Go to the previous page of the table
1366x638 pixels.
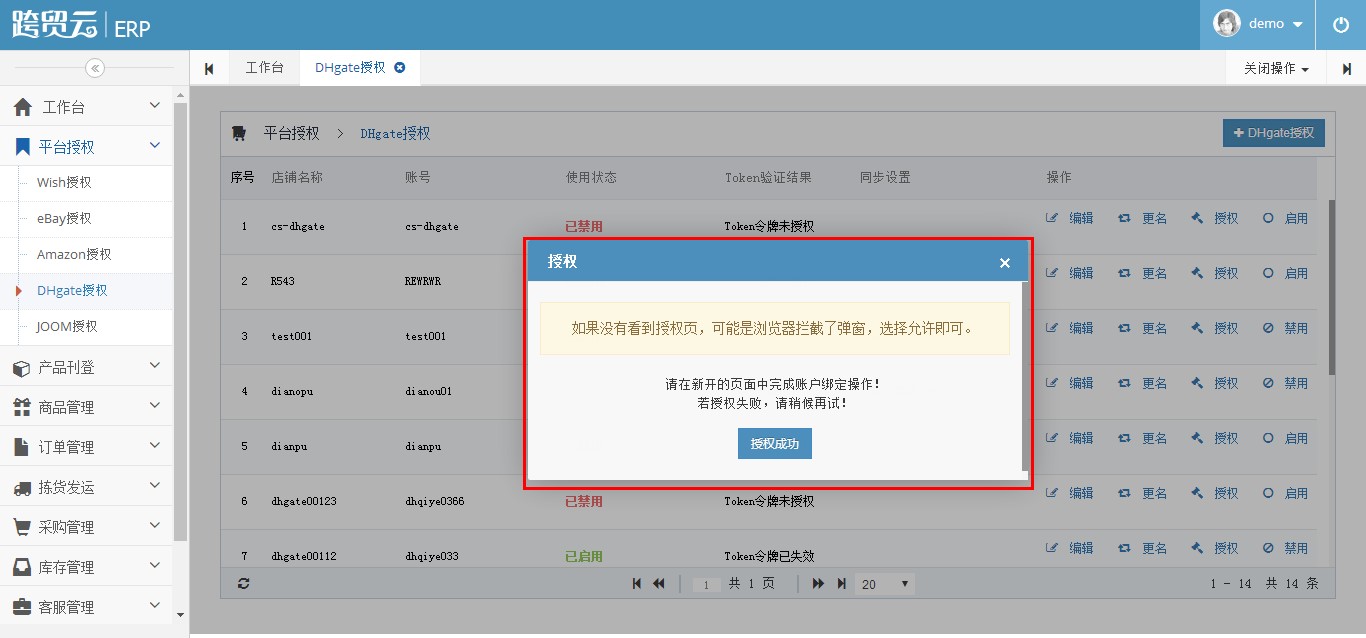pyautogui.click(x=658, y=583)
